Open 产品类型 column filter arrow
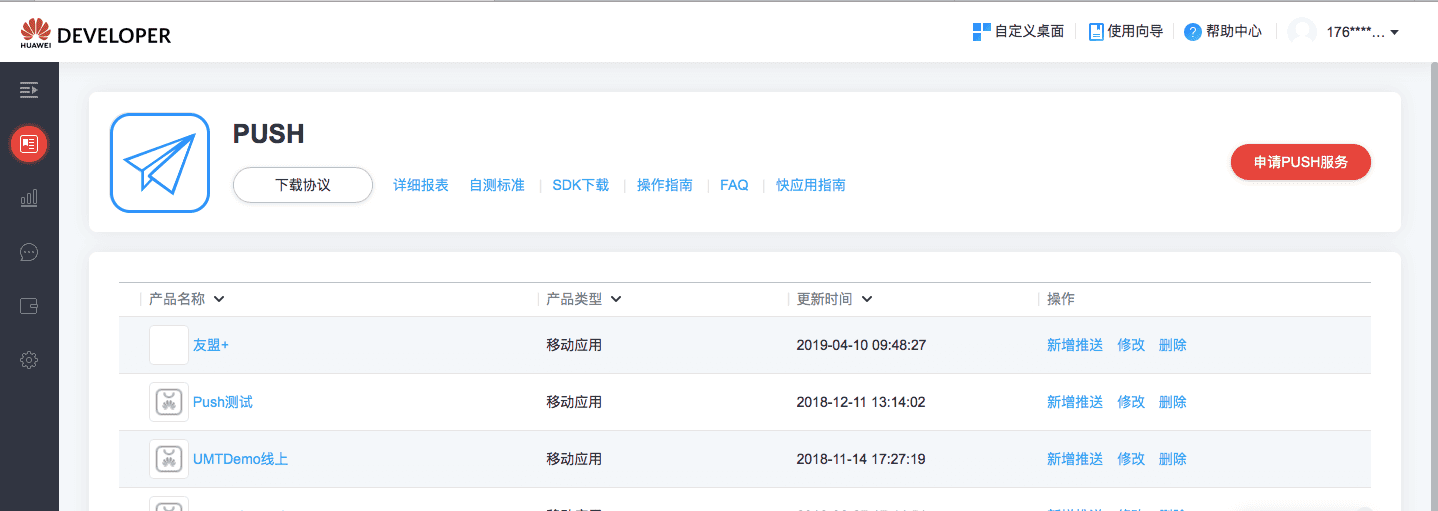 coord(616,299)
